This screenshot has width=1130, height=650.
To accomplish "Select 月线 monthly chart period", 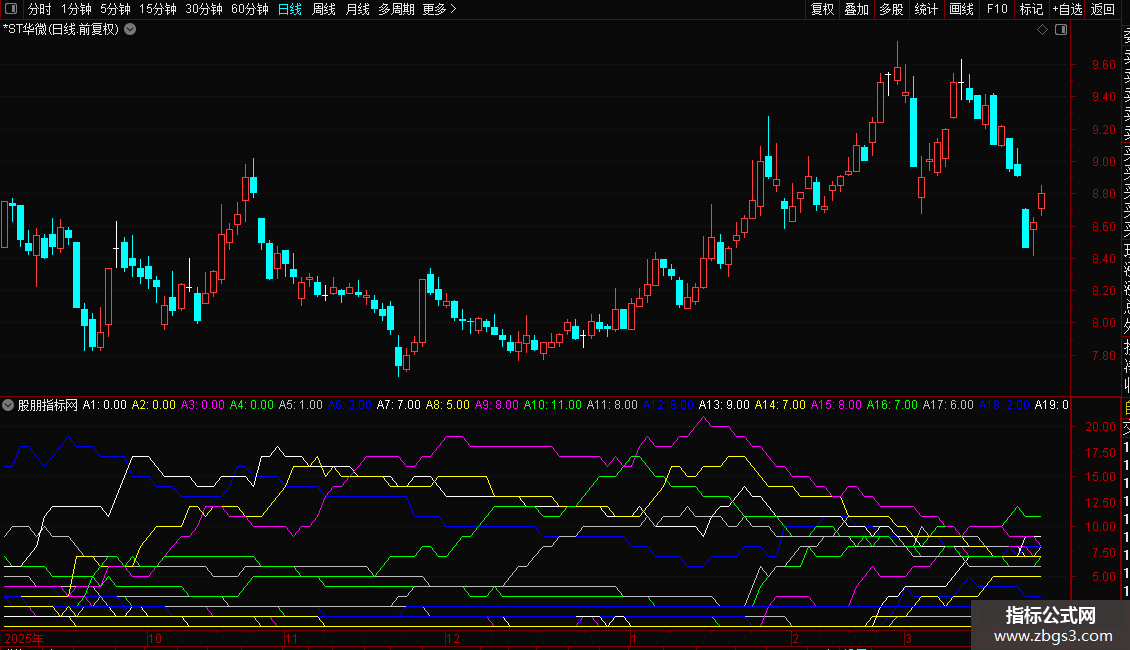I will (x=357, y=10).
